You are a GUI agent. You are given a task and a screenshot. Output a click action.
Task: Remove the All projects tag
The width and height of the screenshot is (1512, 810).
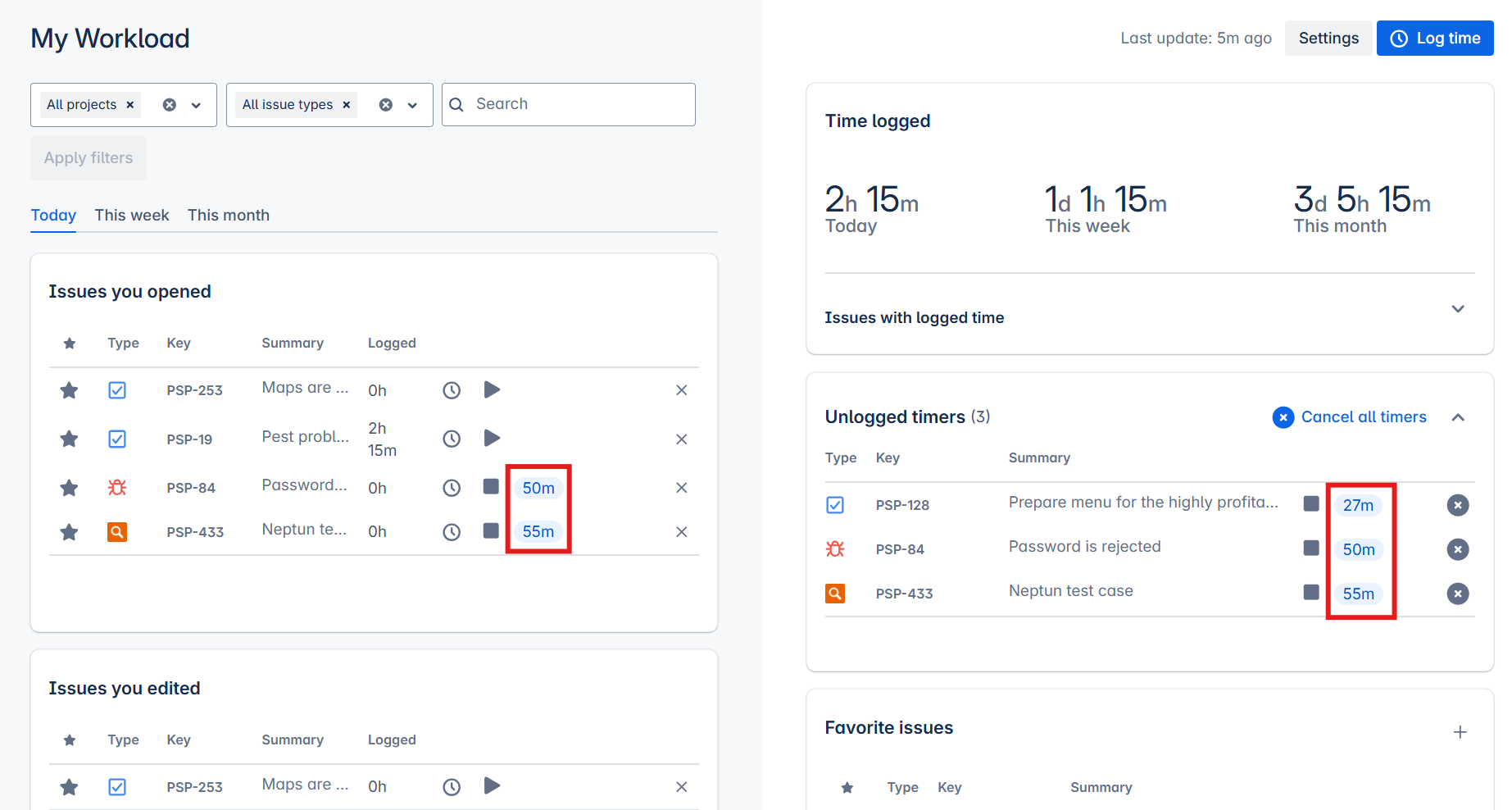coord(130,105)
